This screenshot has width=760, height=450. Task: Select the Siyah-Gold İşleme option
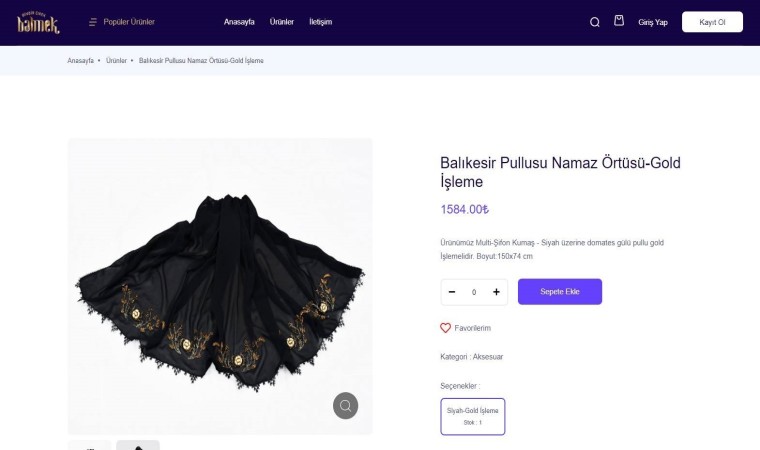tap(473, 416)
